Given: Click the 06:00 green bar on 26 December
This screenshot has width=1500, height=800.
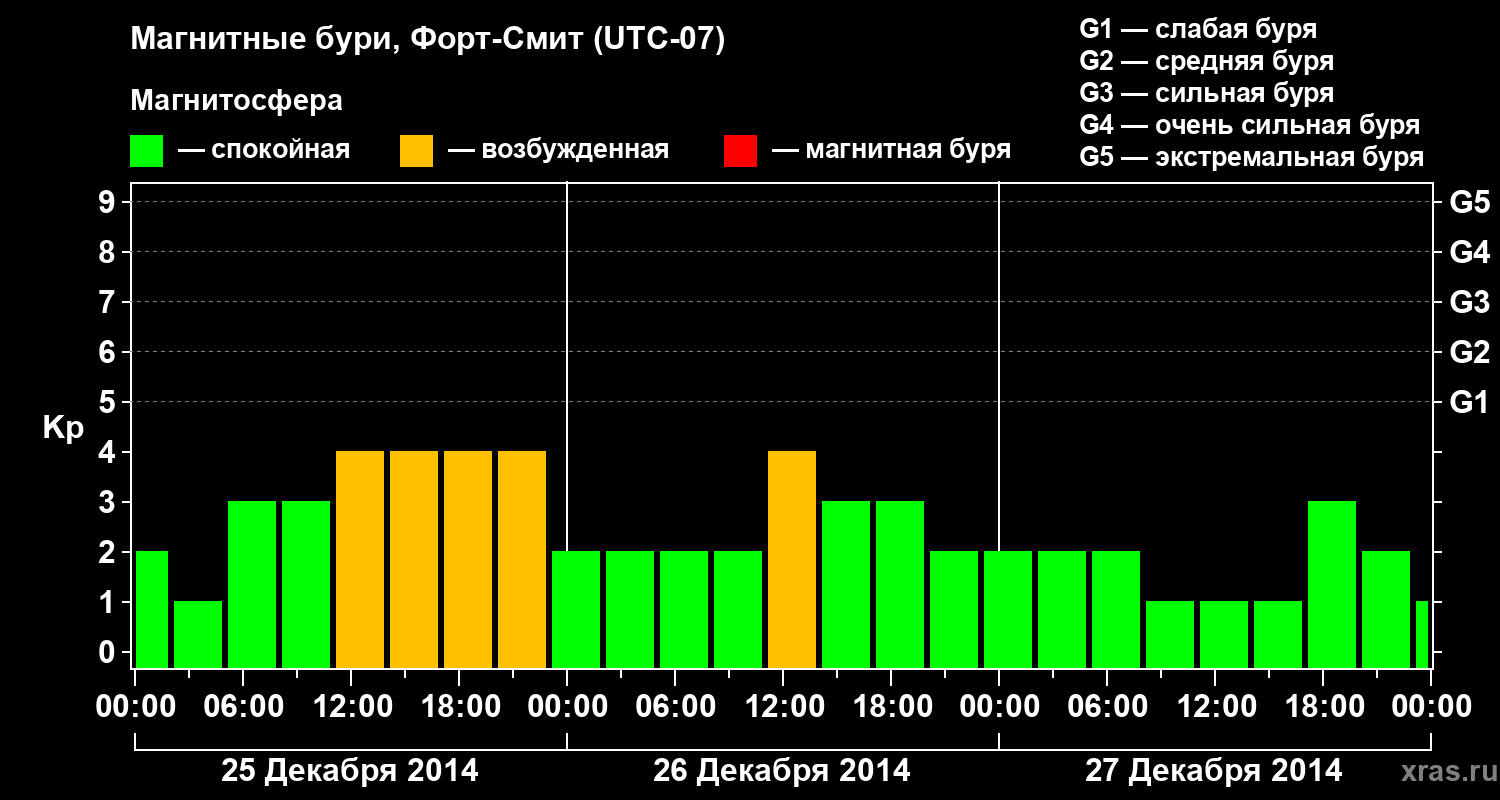Looking at the screenshot, I should pyautogui.click(x=684, y=609).
